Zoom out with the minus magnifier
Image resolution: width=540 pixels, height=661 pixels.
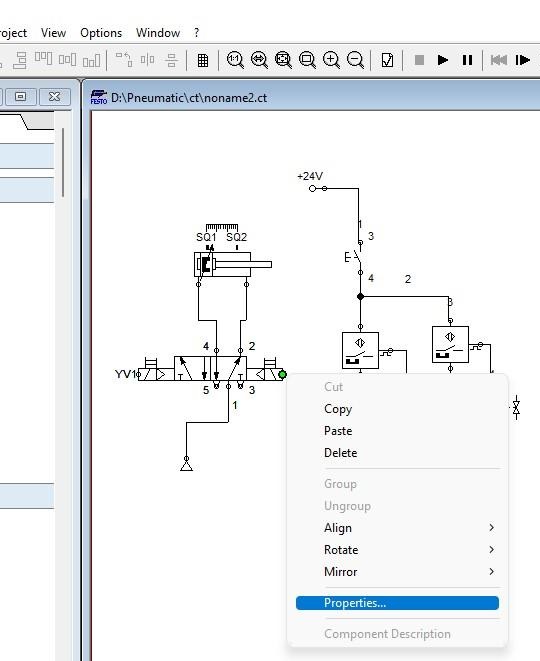coord(355,60)
